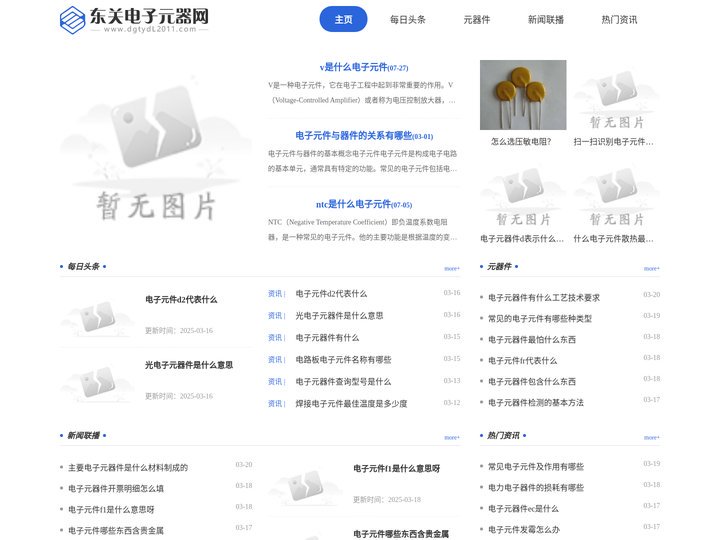Switch to the 新闻联播 navigation tab

(x=546, y=19)
